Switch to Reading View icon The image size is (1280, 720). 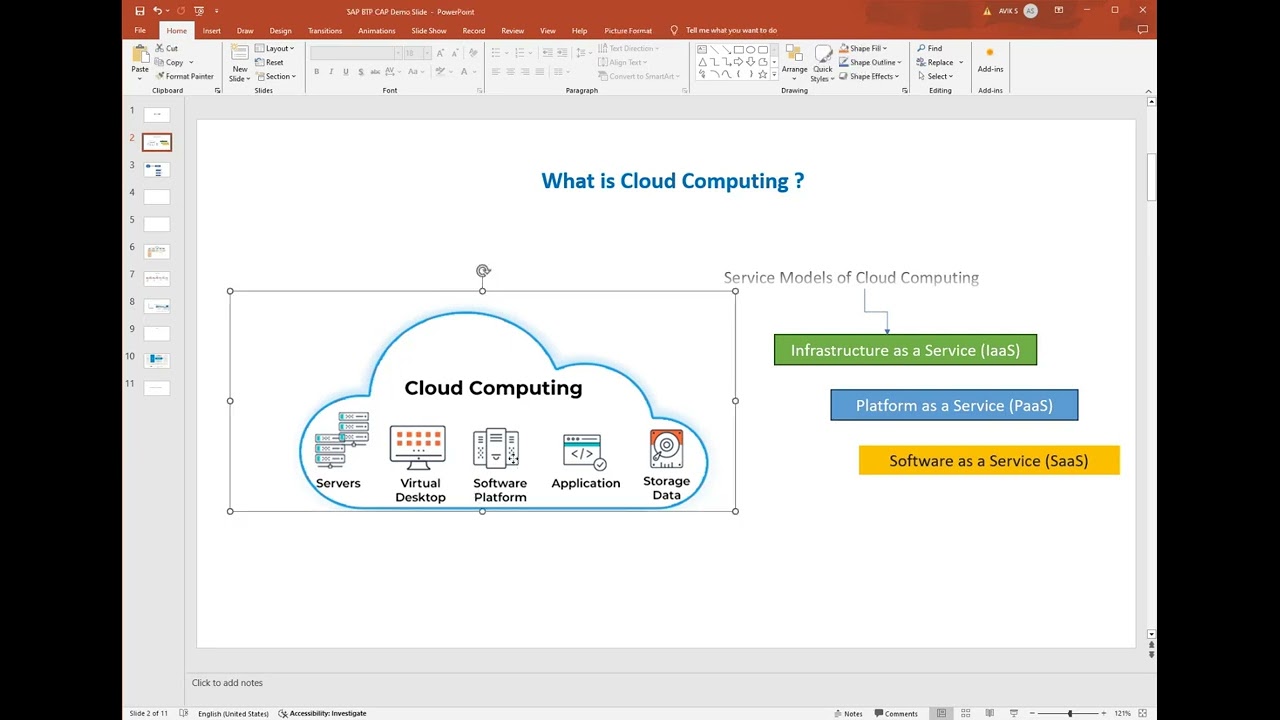[x=990, y=713]
